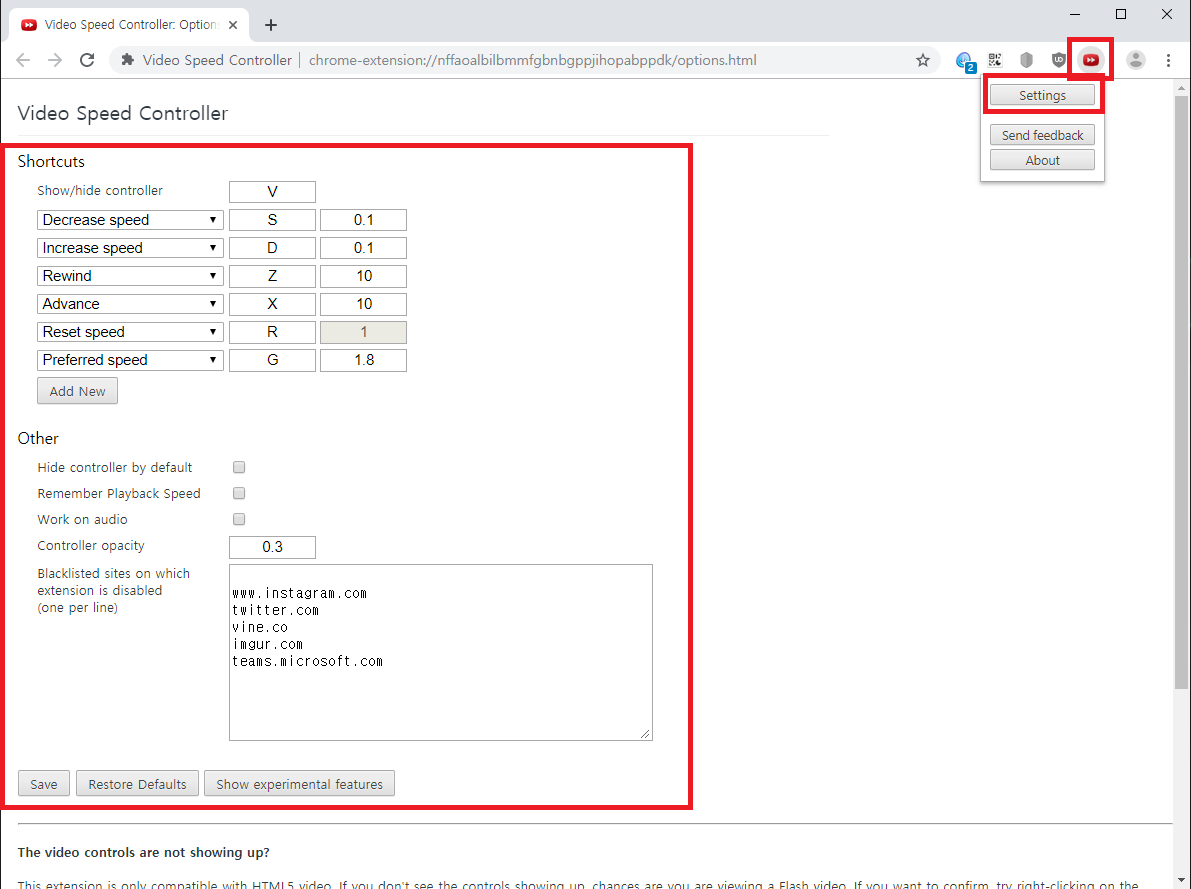The height and width of the screenshot is (889, 1191).
Task: Open the Chrome profile avatar
Action: [x=1136, y=60]
